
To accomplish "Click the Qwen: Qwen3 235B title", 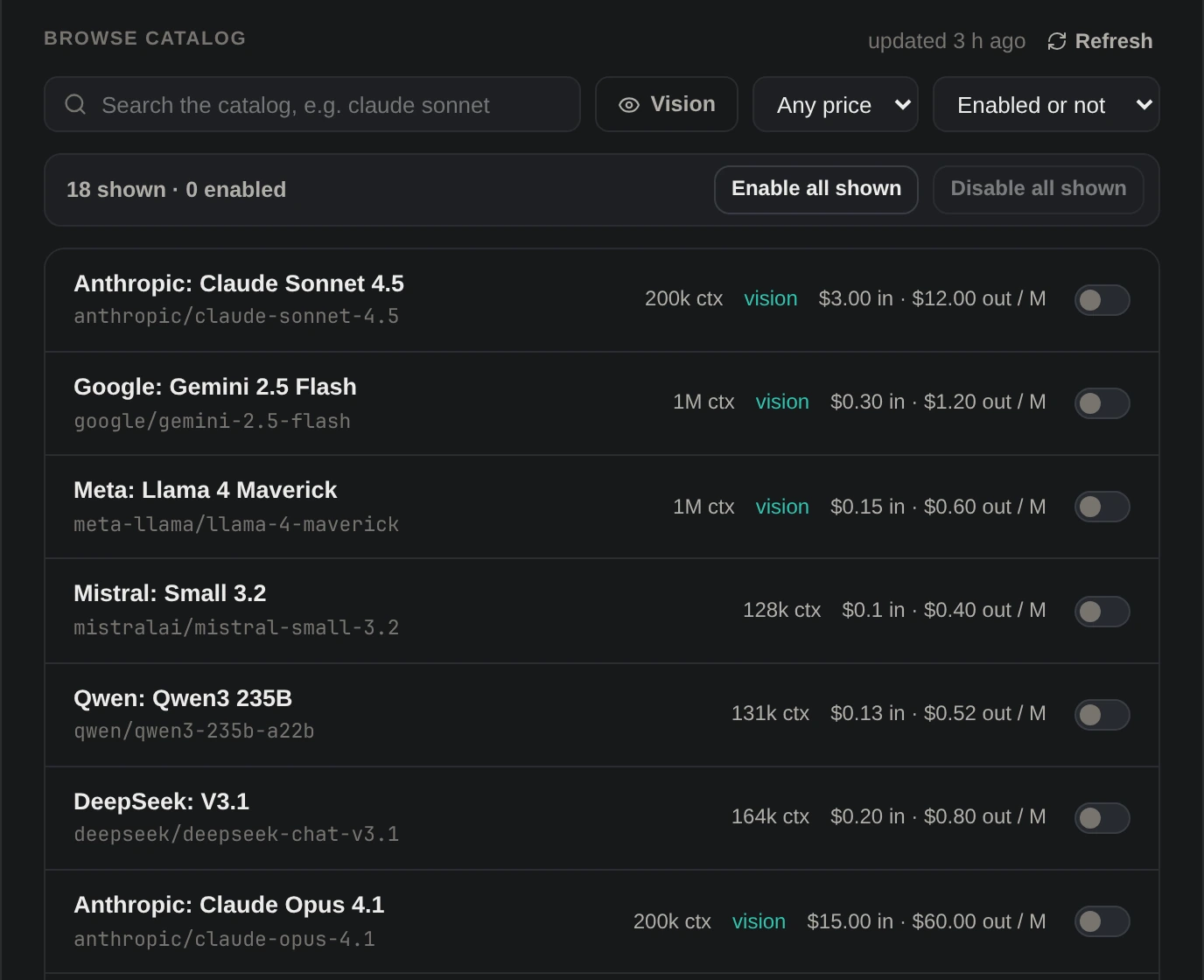I will 183,698.
